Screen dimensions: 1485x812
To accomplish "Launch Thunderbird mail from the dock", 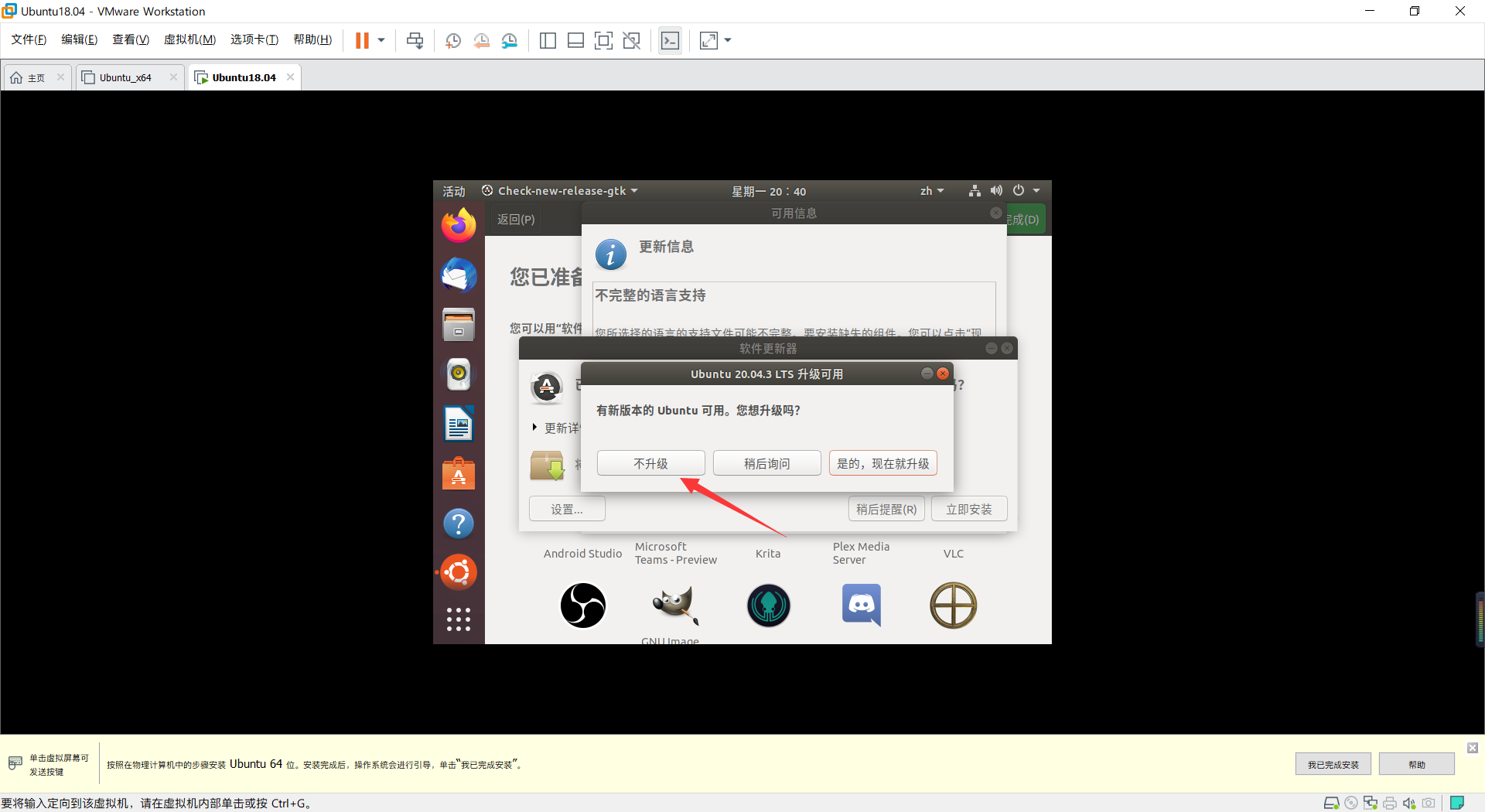I will [x=459, y=275].
